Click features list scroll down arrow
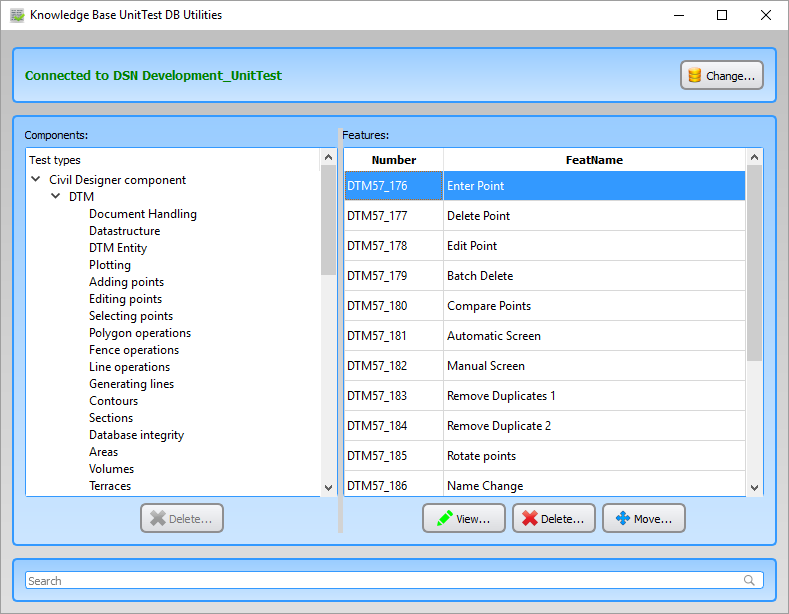The image size is (789, 614). click(x=754, y=488)
